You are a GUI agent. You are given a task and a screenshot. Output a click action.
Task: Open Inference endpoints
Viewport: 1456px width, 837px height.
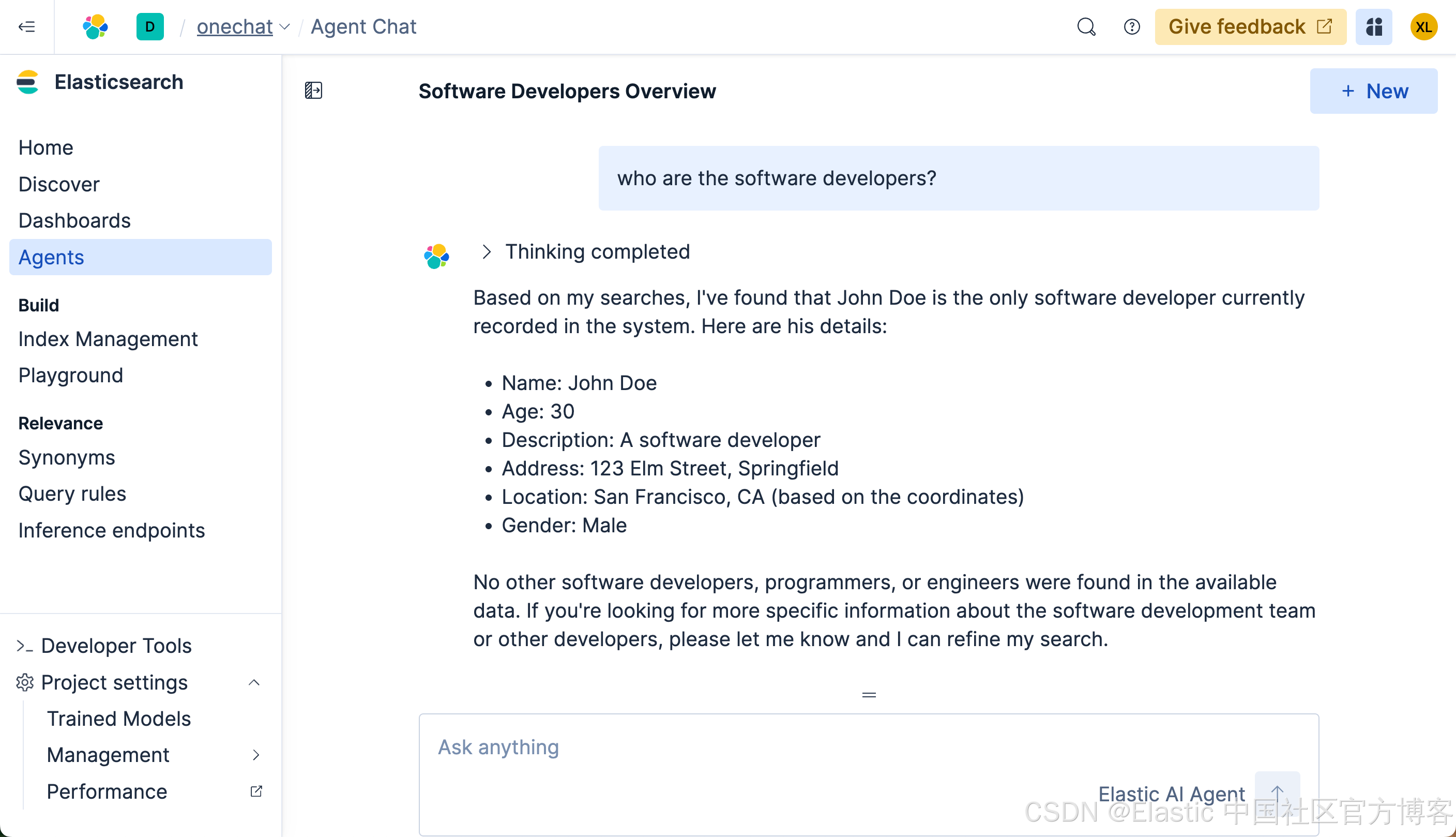(112, 530)
